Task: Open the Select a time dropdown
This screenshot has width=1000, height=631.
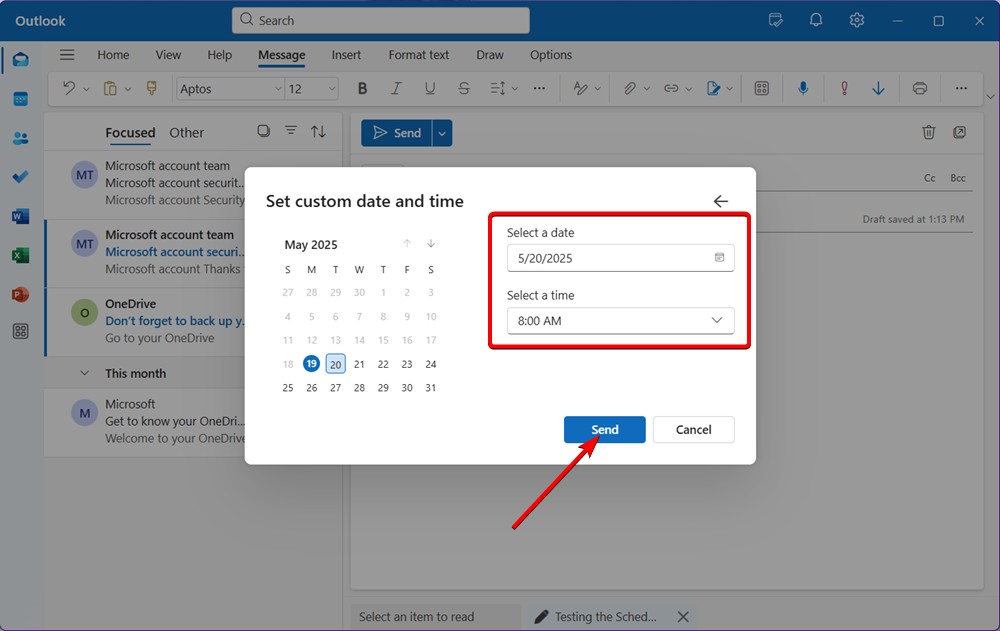Action: [717, 320]
